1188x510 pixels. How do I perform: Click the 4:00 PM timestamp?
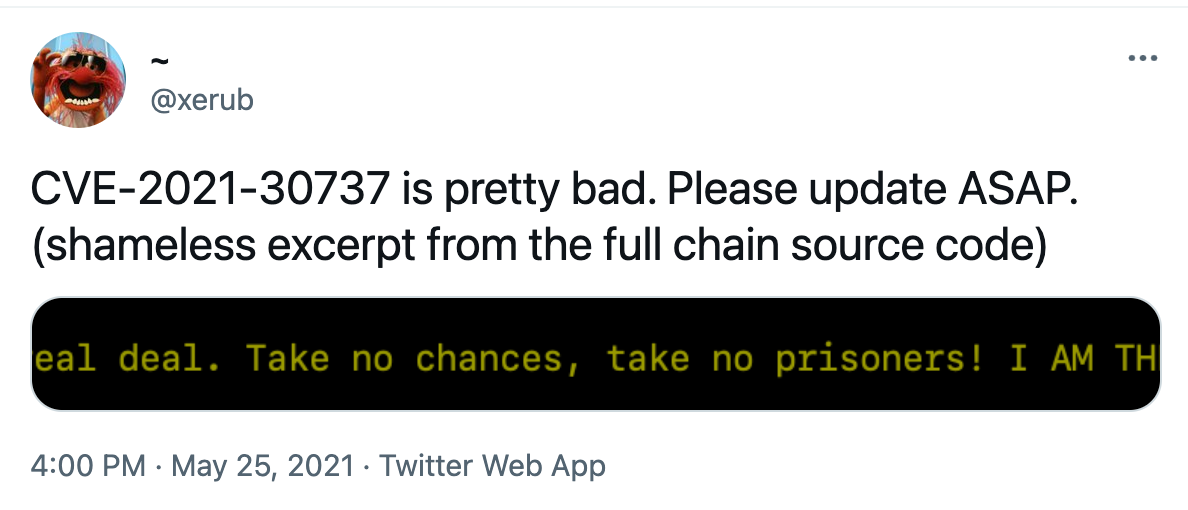pos(87,465)
